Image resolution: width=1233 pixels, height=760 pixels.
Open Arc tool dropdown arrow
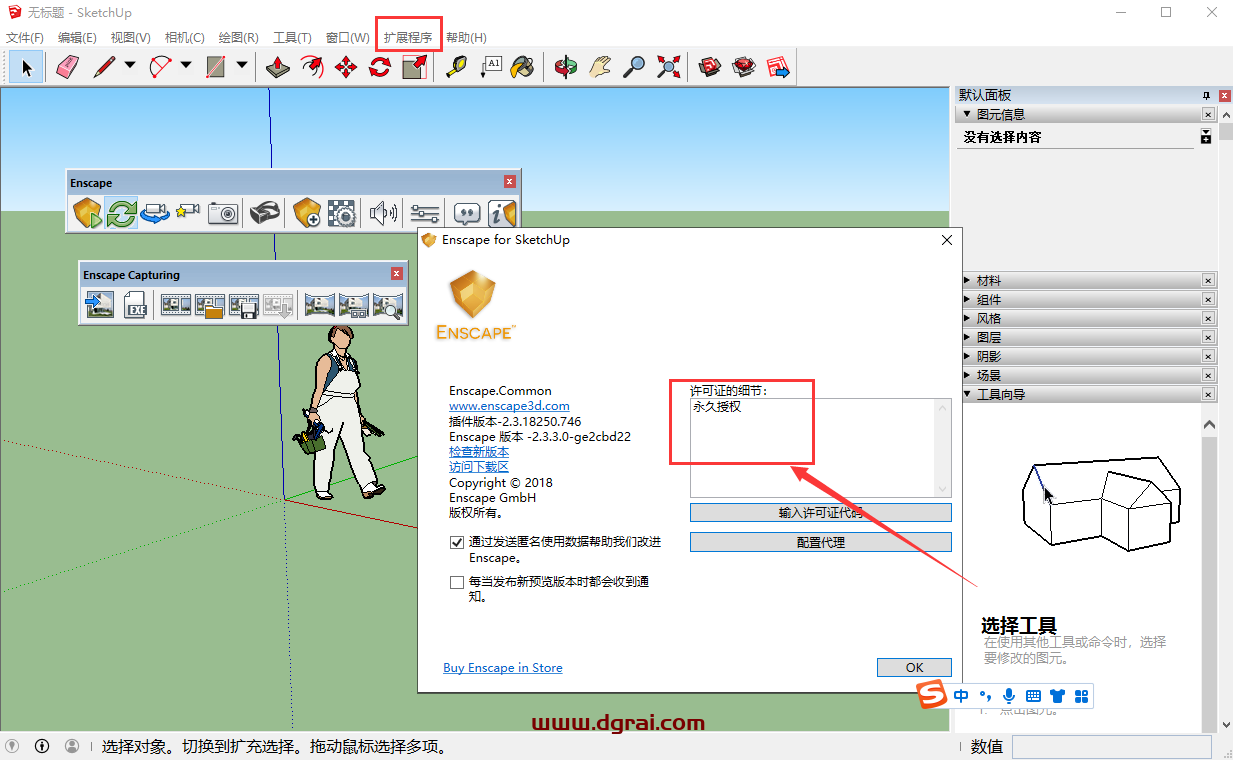pyautogui.click(x=186, y=67)
